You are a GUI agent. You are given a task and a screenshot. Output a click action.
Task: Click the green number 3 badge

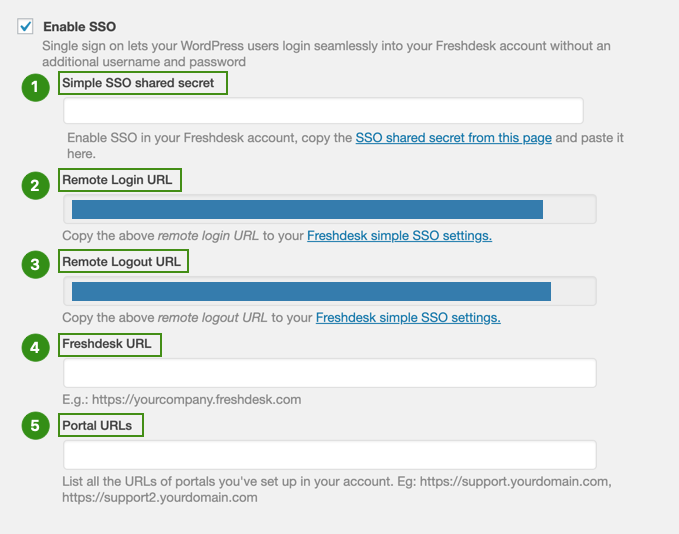point(35,265)
